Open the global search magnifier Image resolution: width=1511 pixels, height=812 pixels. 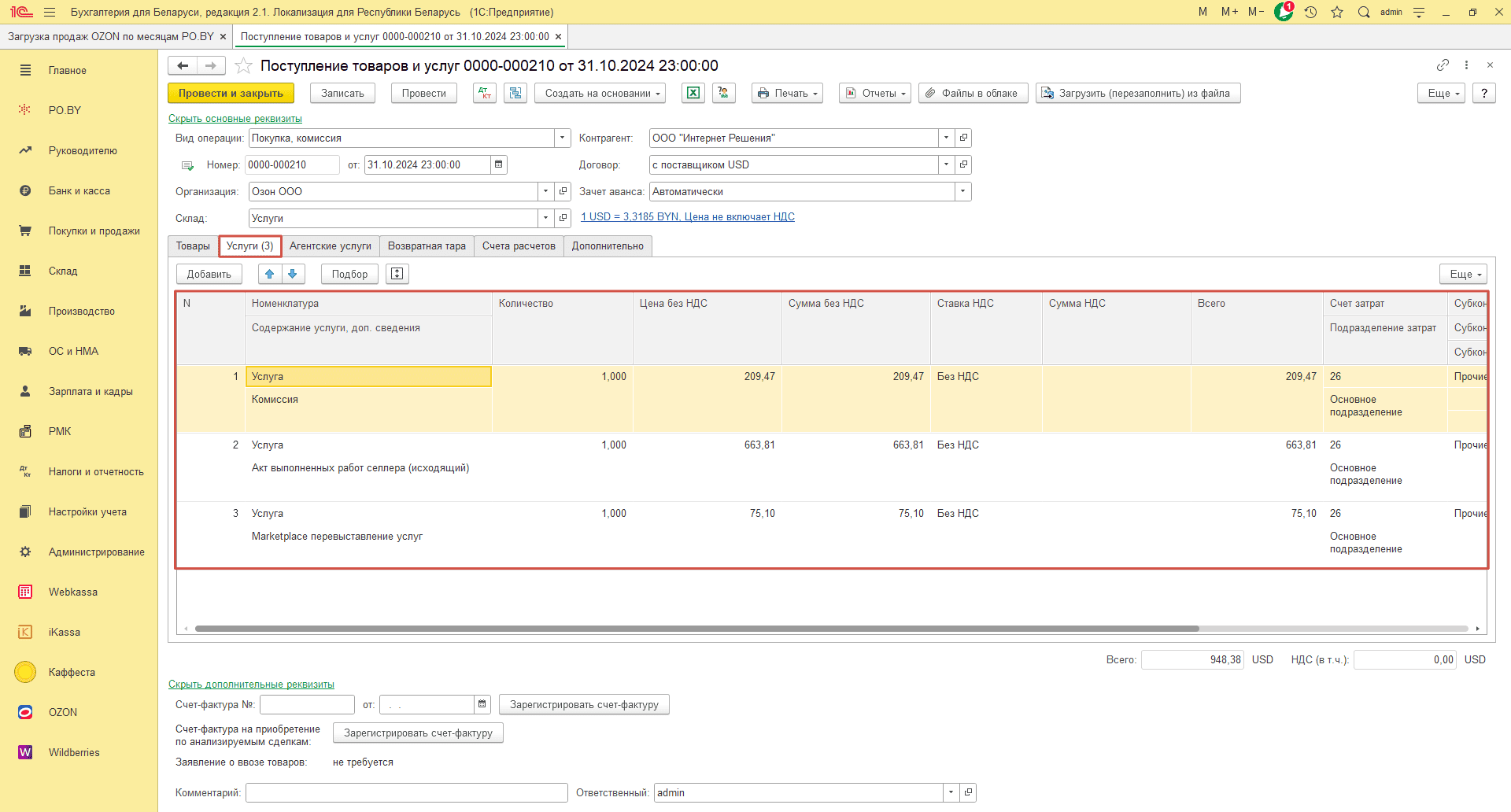1364,12
